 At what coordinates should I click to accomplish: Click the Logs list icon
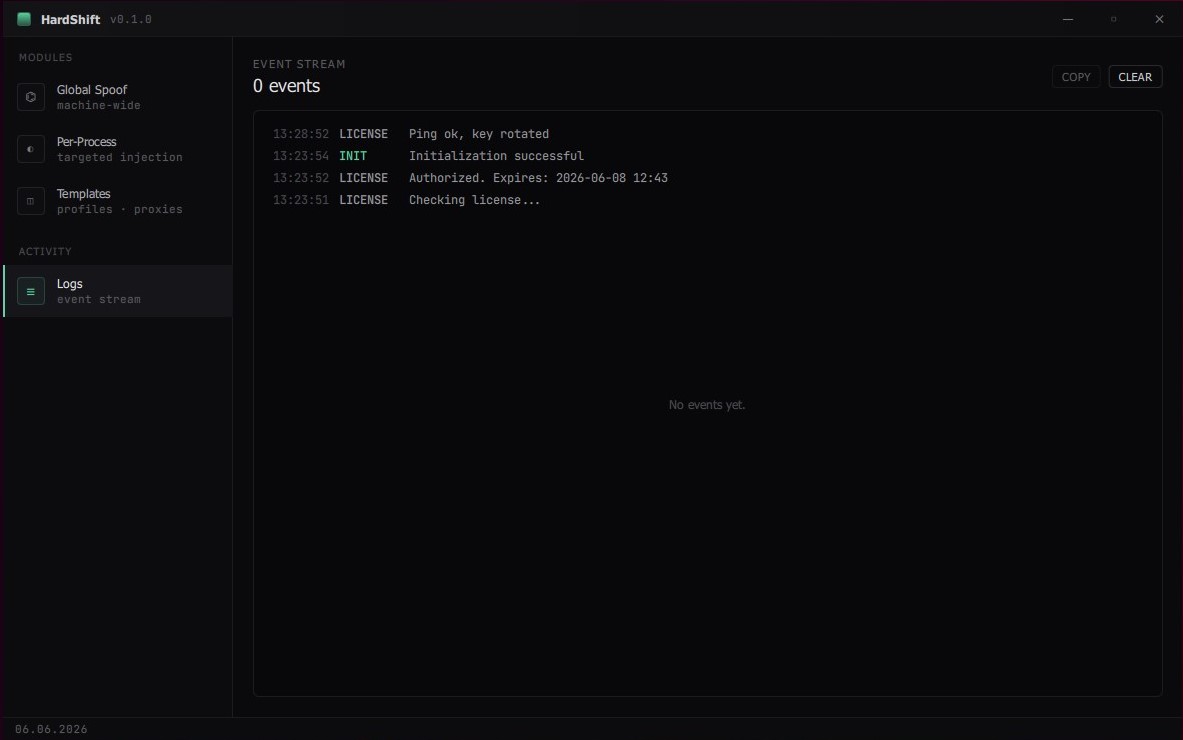click(31, 291)
